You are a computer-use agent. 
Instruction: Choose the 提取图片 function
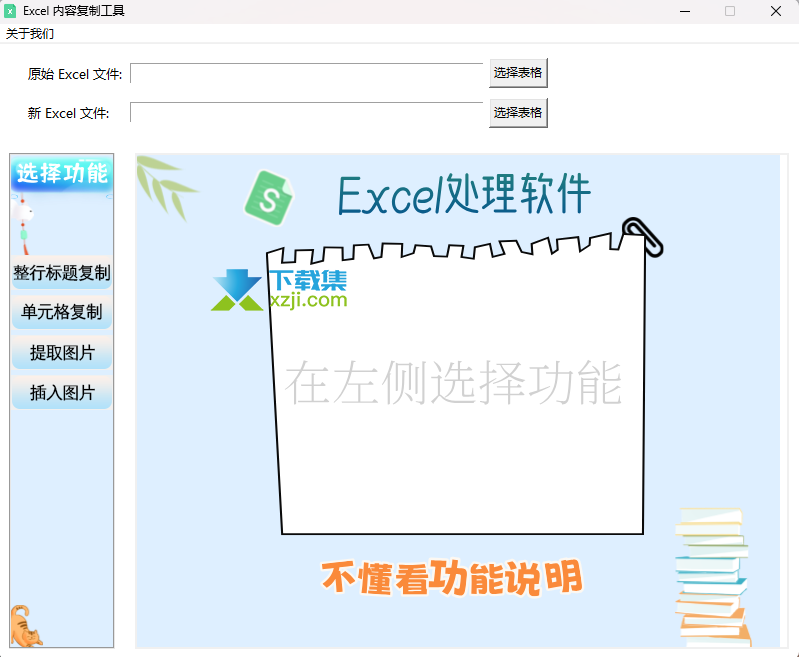pos(62,352)
